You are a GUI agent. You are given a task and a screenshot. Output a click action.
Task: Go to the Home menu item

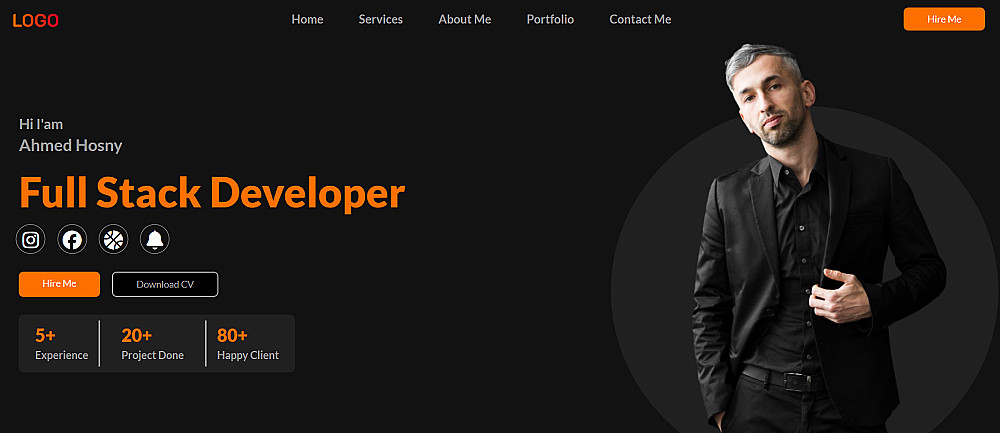point(307,19)
